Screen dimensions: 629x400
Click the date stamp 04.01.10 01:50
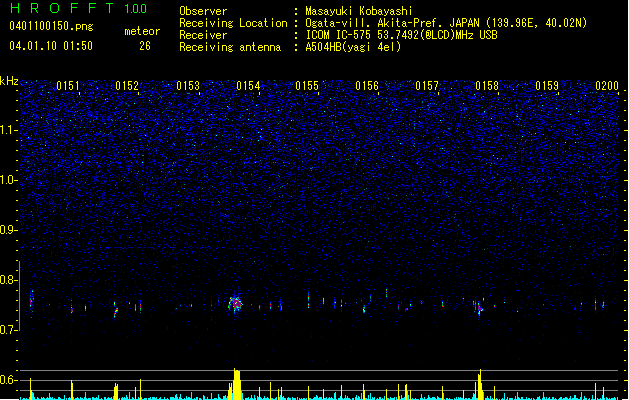tap(51, 46)
